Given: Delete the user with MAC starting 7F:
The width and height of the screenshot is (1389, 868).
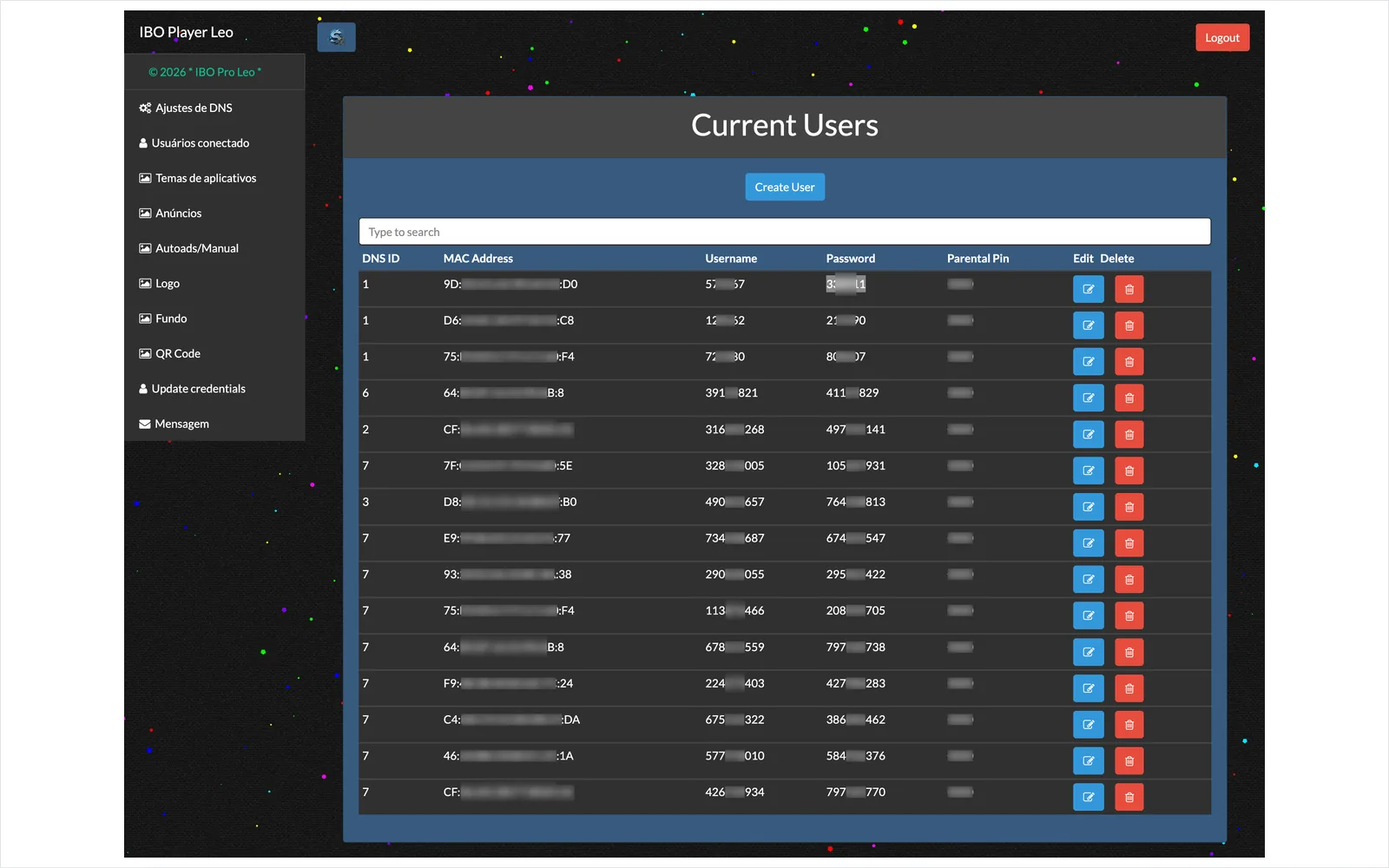Looking at the screenshot, I should point(1129,470).
